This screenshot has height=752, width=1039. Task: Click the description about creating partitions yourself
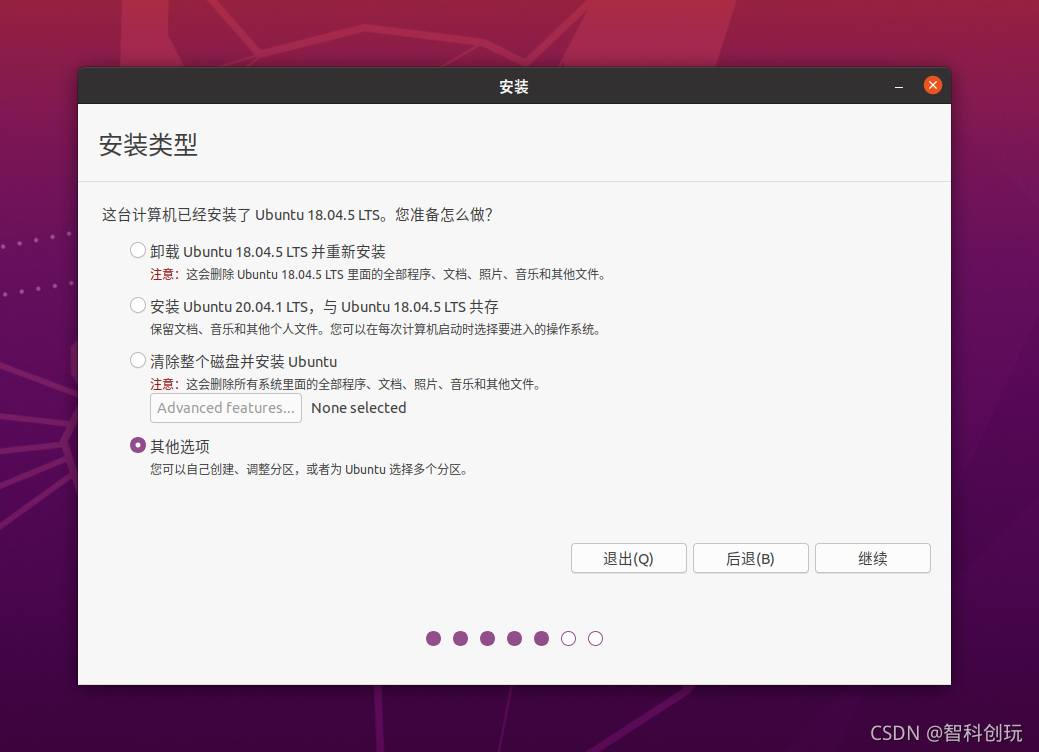point(309,470)
